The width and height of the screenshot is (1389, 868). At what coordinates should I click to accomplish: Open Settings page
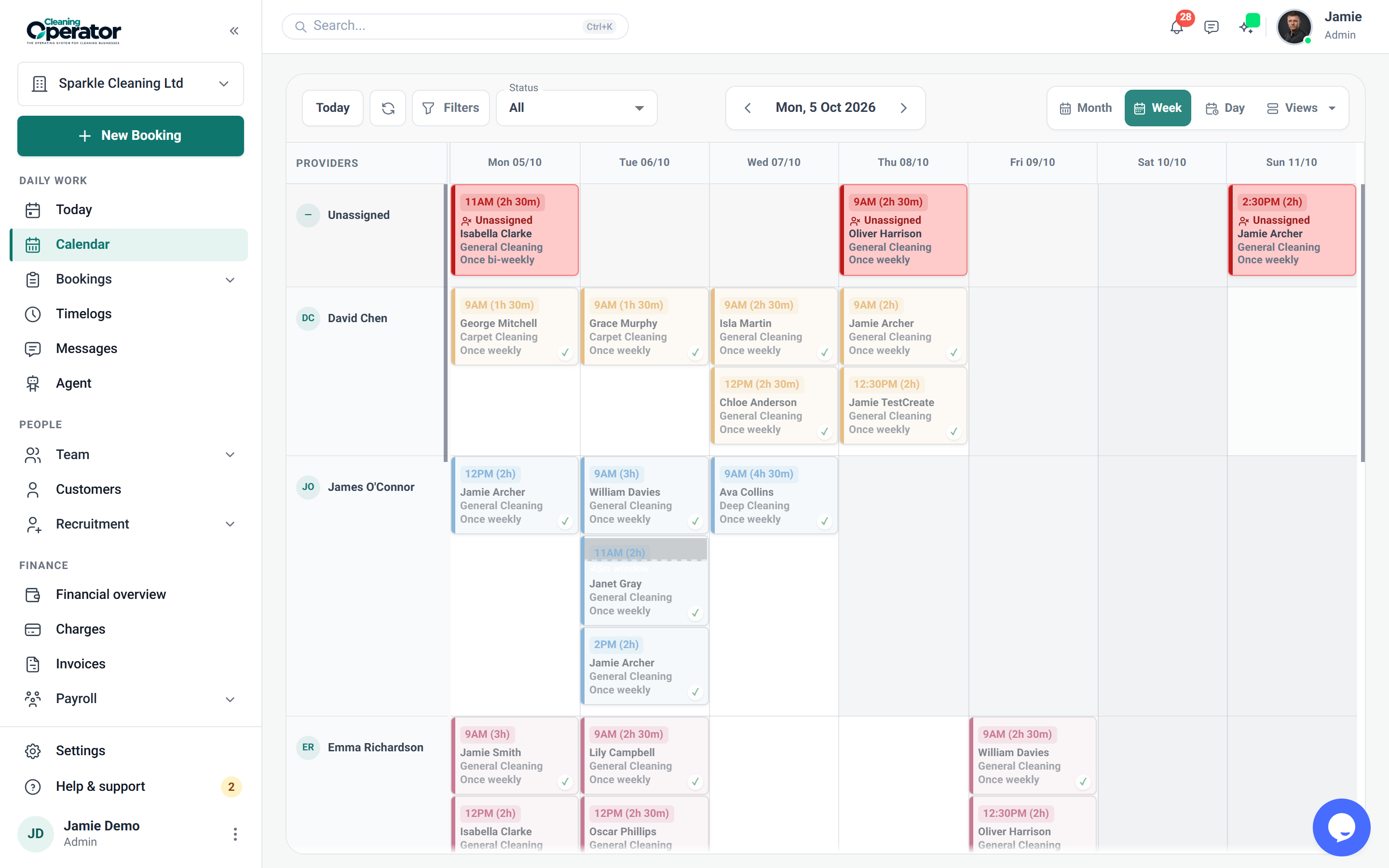[x=129, y=751]
